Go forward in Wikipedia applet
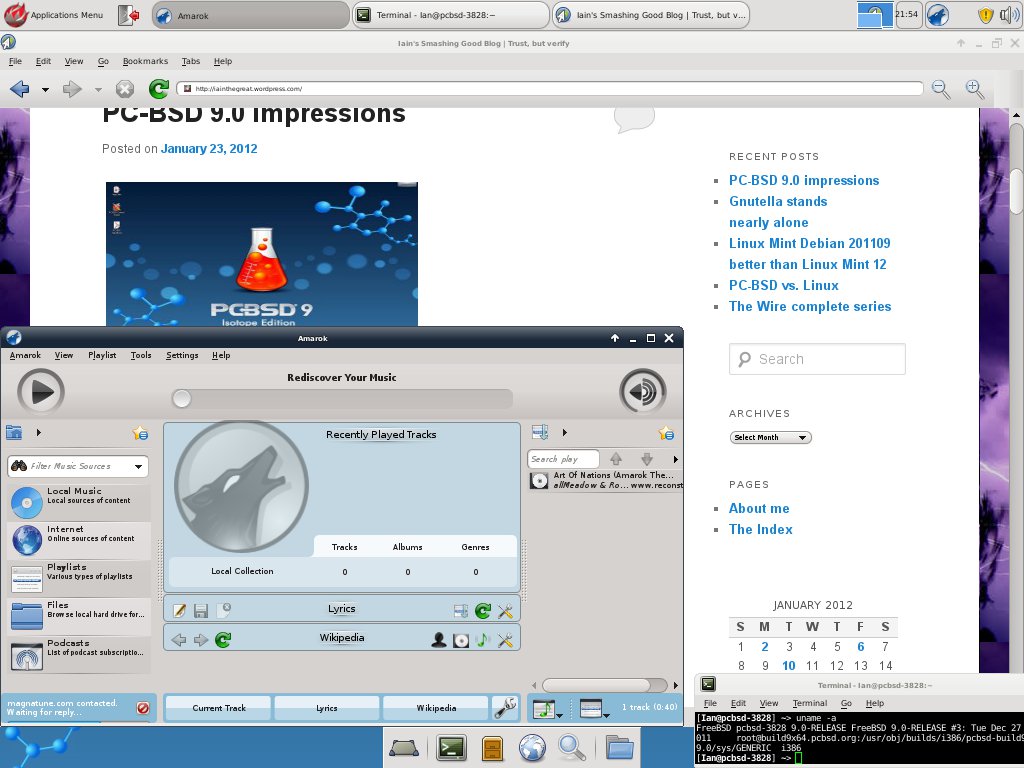Screen dimensions: 1024x768 pyautogui.click(x=200, y=639)
